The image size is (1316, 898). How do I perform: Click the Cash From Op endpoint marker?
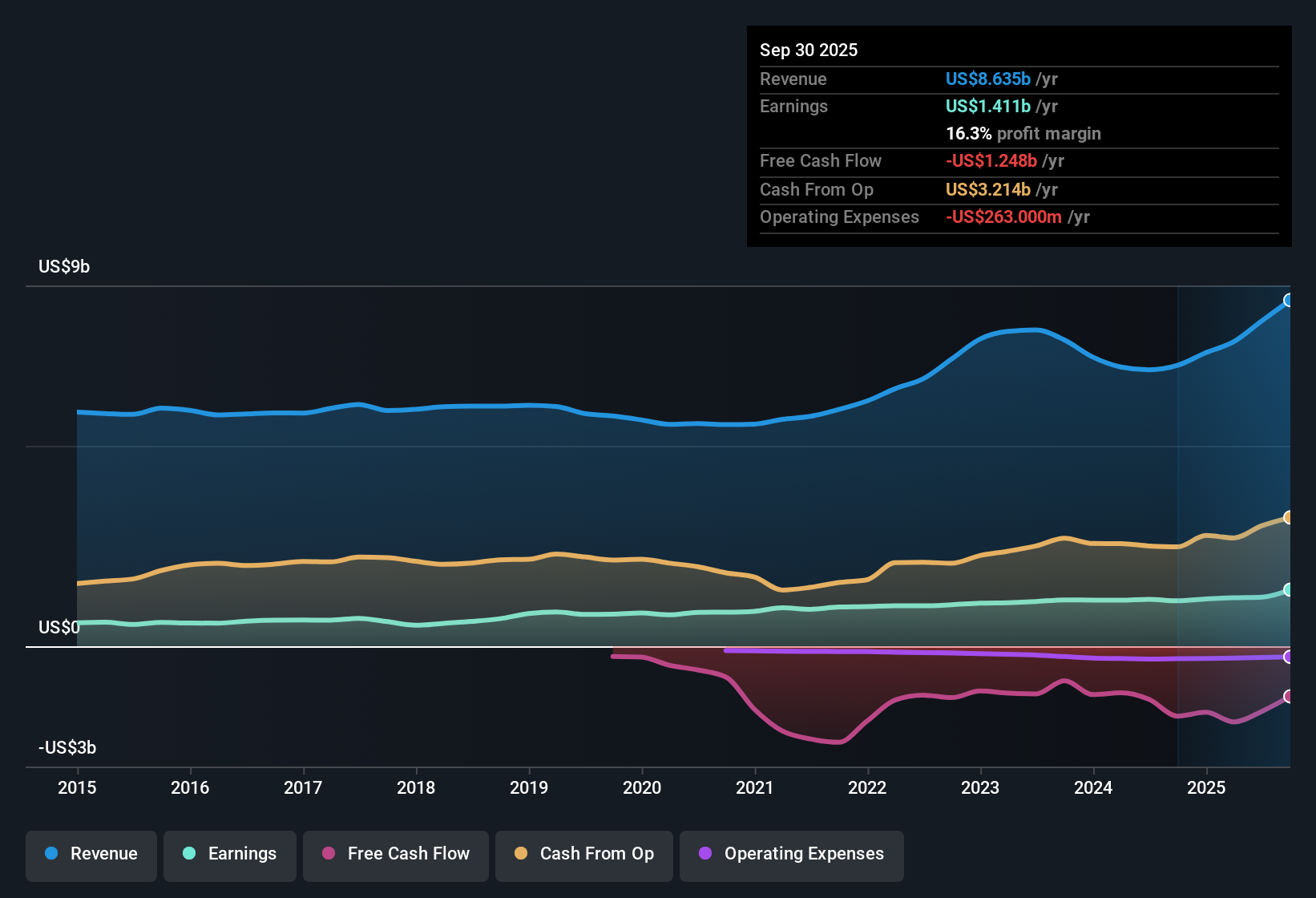pos(1289,517)
